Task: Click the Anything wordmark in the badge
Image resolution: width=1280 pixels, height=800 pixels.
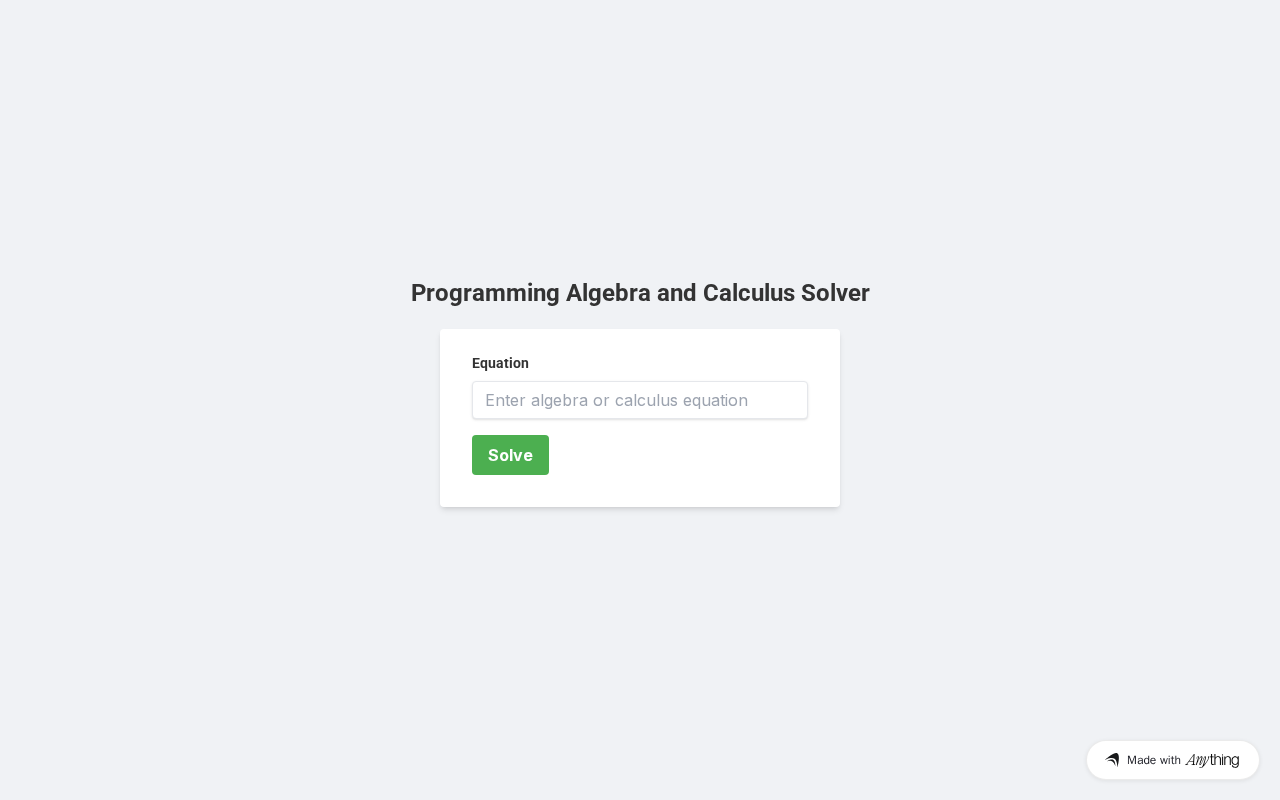Action: [1212, 760]
